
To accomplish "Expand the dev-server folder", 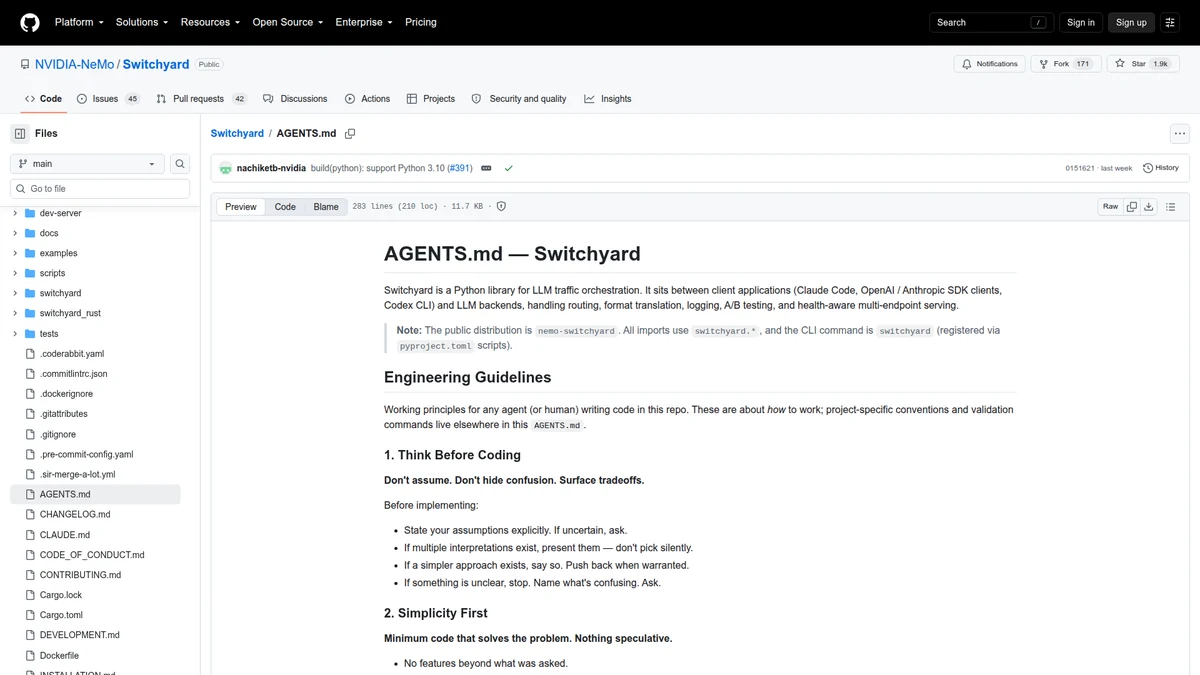I will coord(15,213).
